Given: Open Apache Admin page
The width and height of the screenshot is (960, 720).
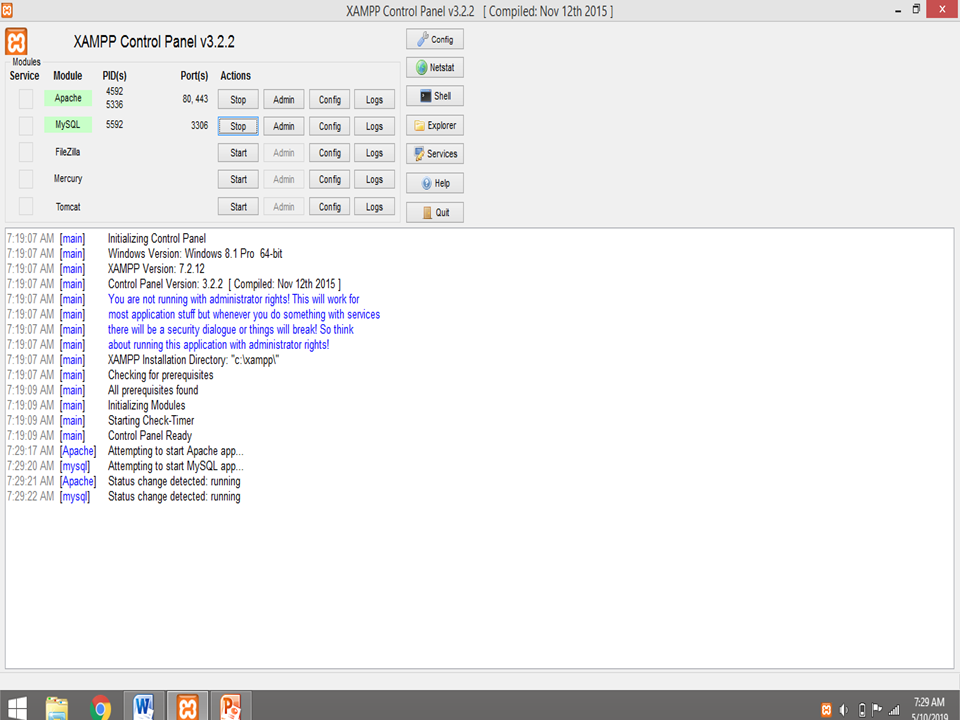Looking at the screenshot, I should pyautogui.click(x=283, y=99).
